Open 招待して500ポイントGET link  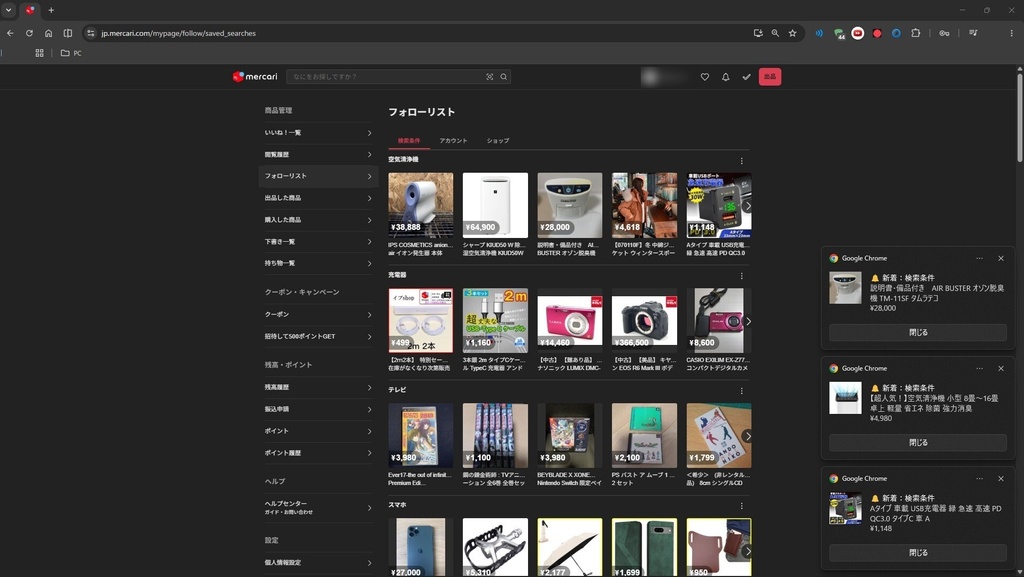coord(318,337)
